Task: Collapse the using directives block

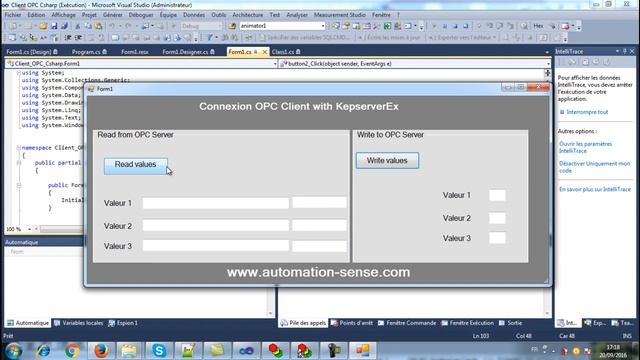Action: click(18, 73)
